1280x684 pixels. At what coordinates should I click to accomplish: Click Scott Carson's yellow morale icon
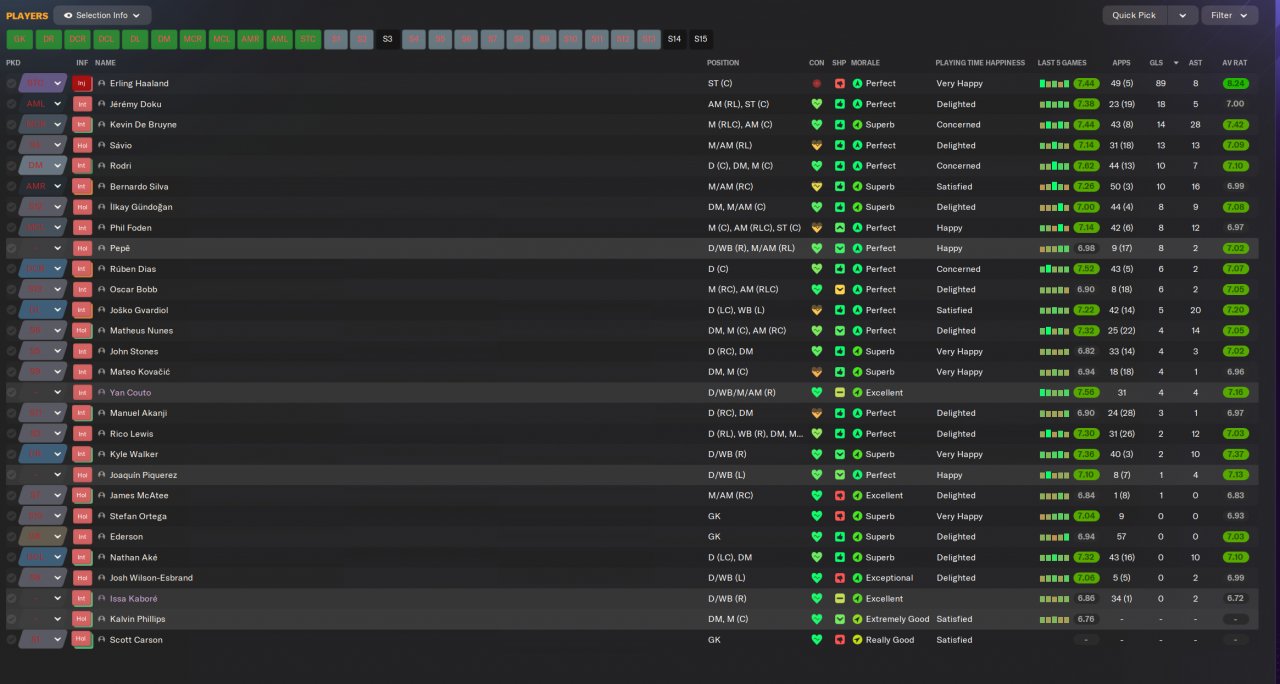857,640
